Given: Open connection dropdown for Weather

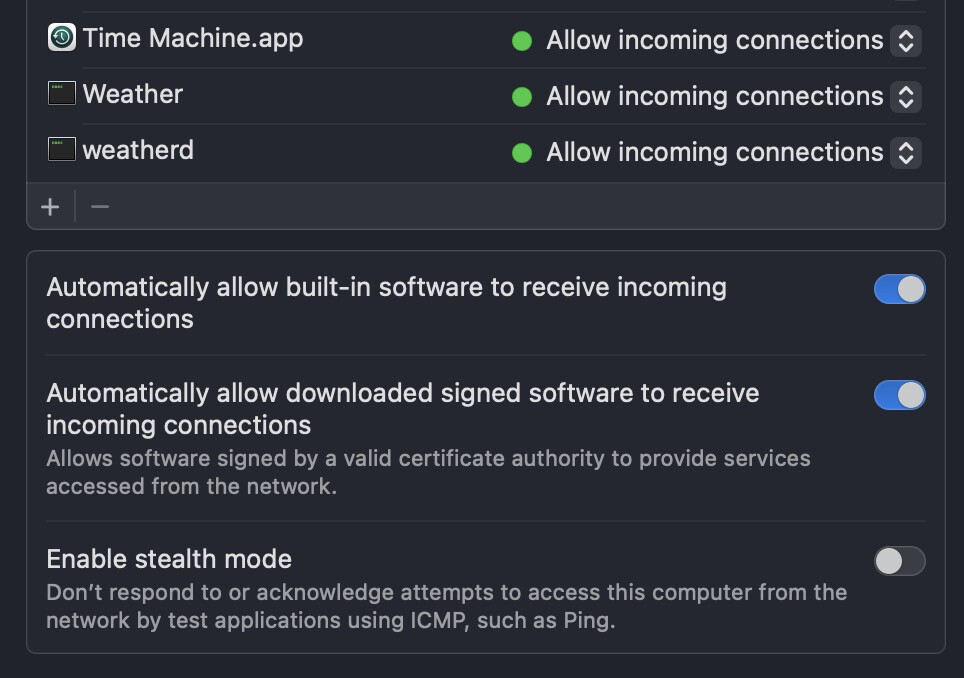Looking at the screenshot, I should tap(906, 97).
